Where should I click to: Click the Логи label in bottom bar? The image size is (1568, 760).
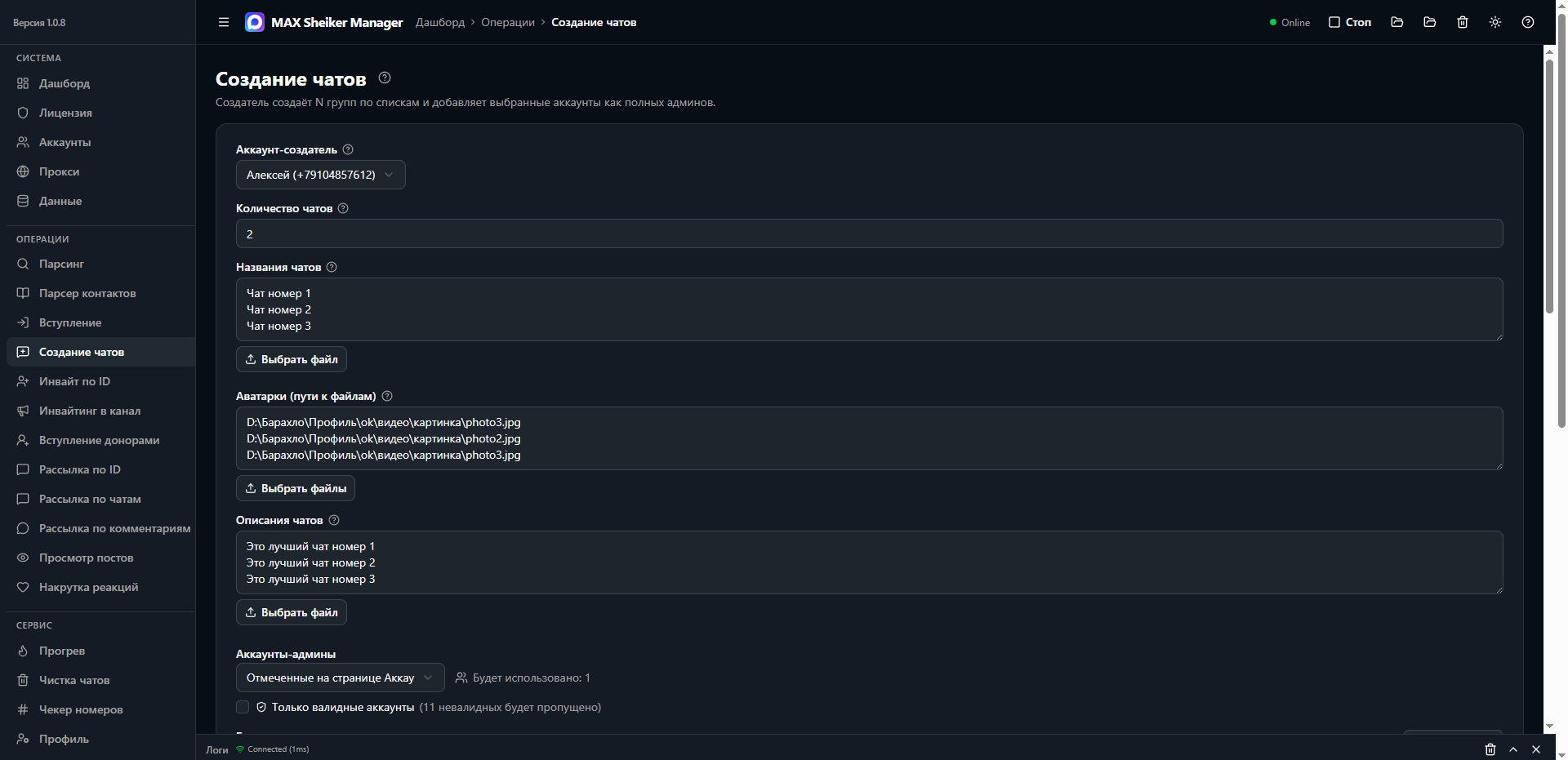(217, 749)
